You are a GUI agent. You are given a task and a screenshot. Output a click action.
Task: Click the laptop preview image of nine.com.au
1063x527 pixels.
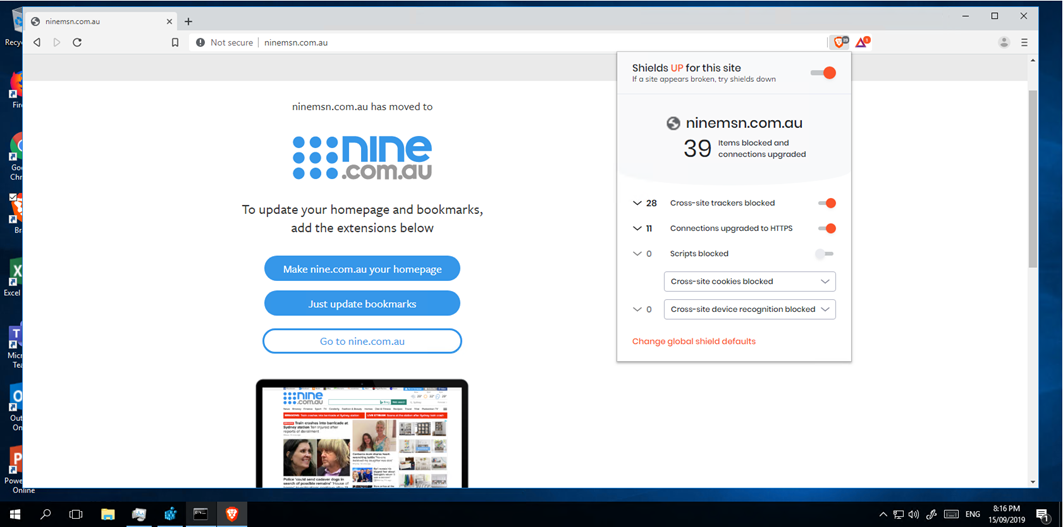click(362, 433)
